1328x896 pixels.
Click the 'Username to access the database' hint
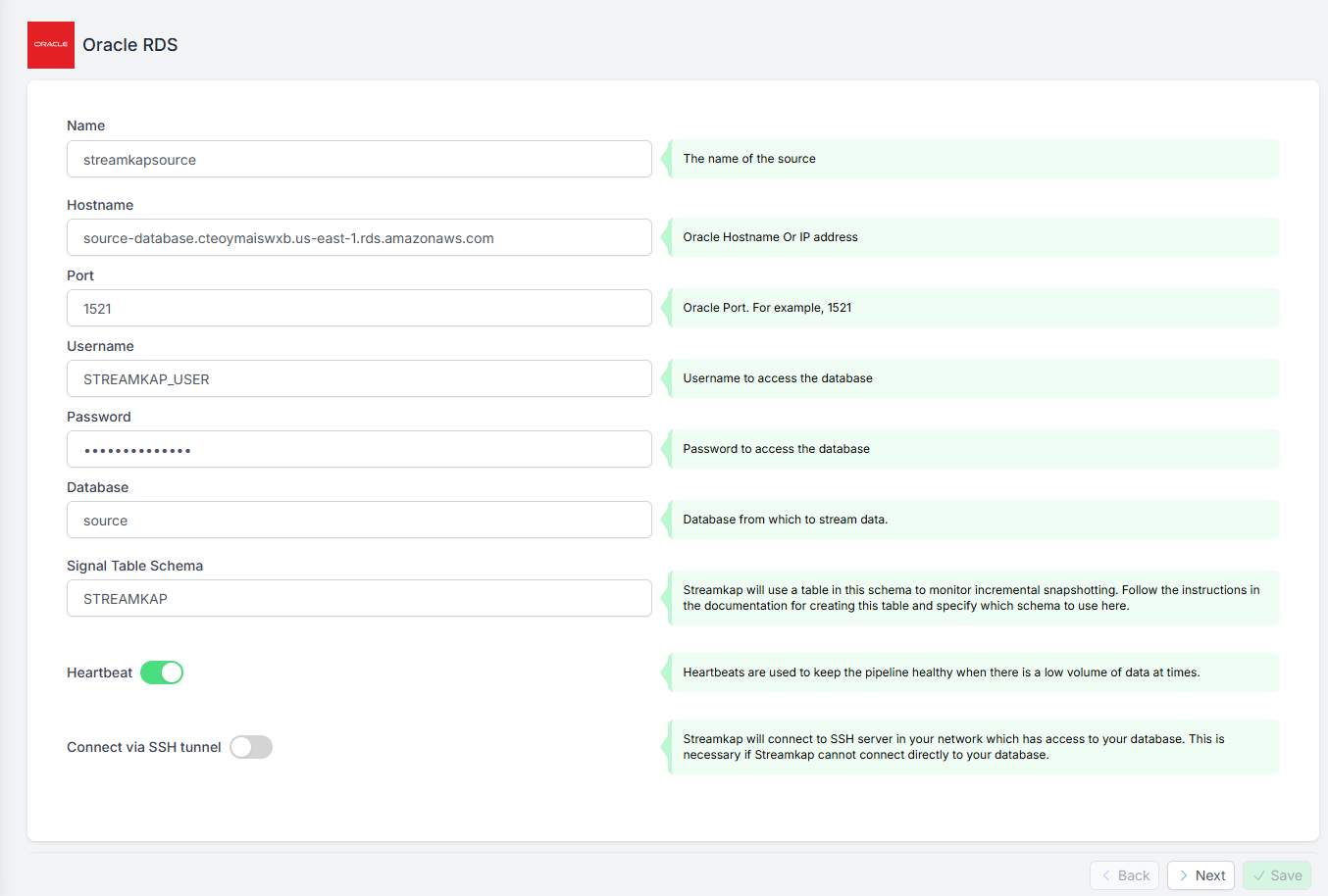778,378
